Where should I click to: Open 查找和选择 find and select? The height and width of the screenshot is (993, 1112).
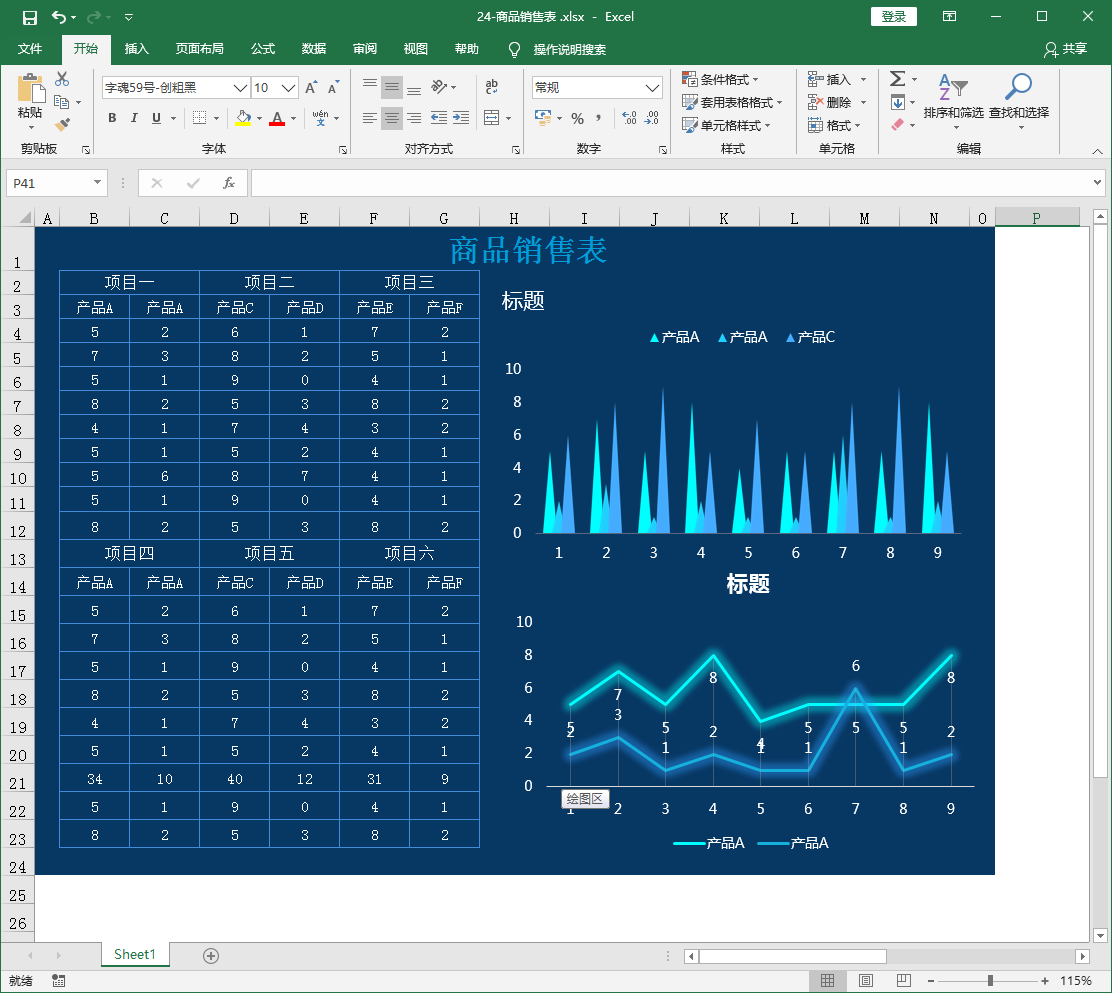pos(1019,100)
